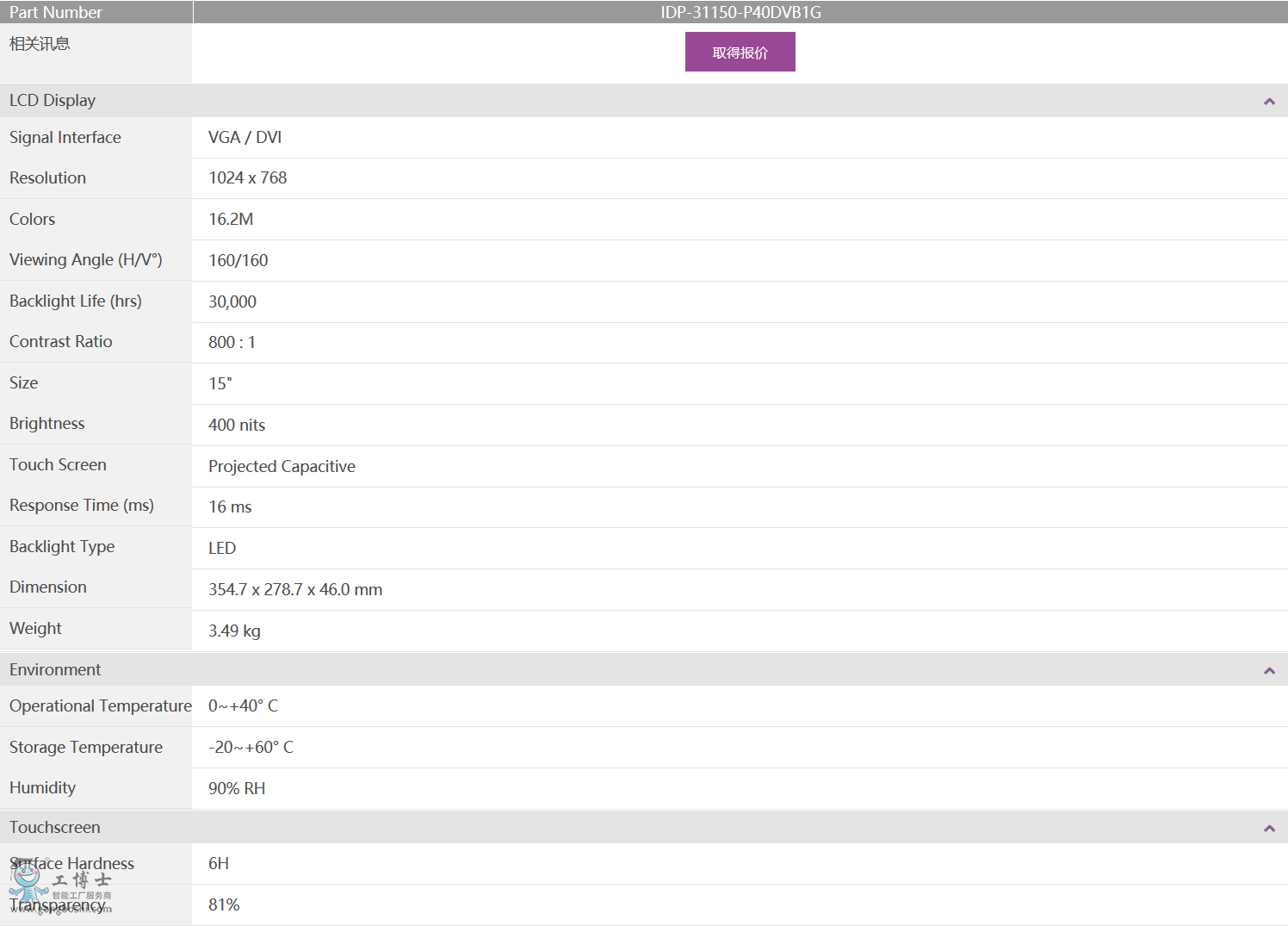The width and height of the screenshot is (1288, 926).
Task: Click the Backlight Life (hrs) row label
Action: click(76, 301)
